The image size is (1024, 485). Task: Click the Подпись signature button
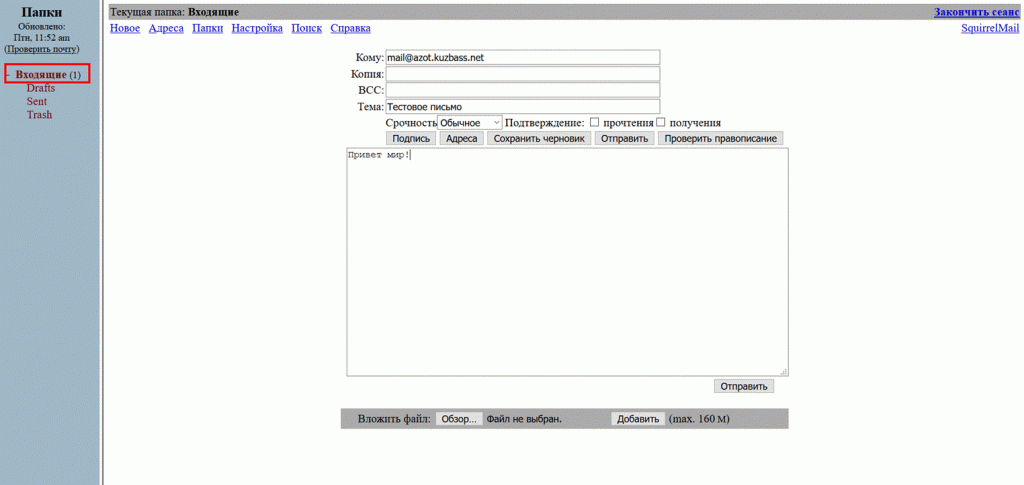click(x=411, y=138)
